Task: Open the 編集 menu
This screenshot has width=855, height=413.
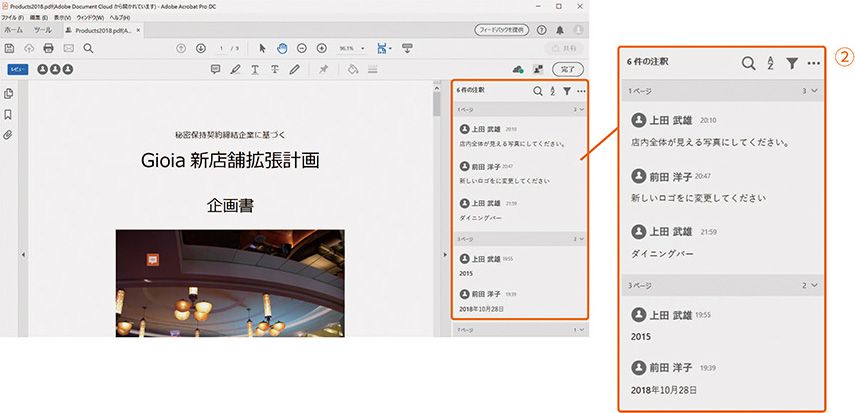Action: coord(38,18)
